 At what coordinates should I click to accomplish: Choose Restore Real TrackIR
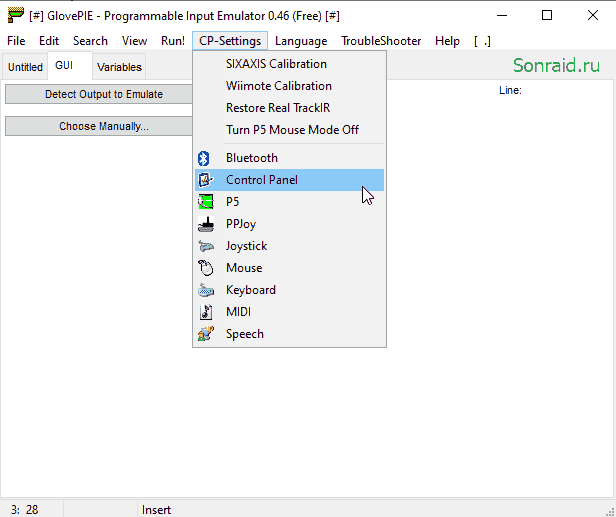289,108
